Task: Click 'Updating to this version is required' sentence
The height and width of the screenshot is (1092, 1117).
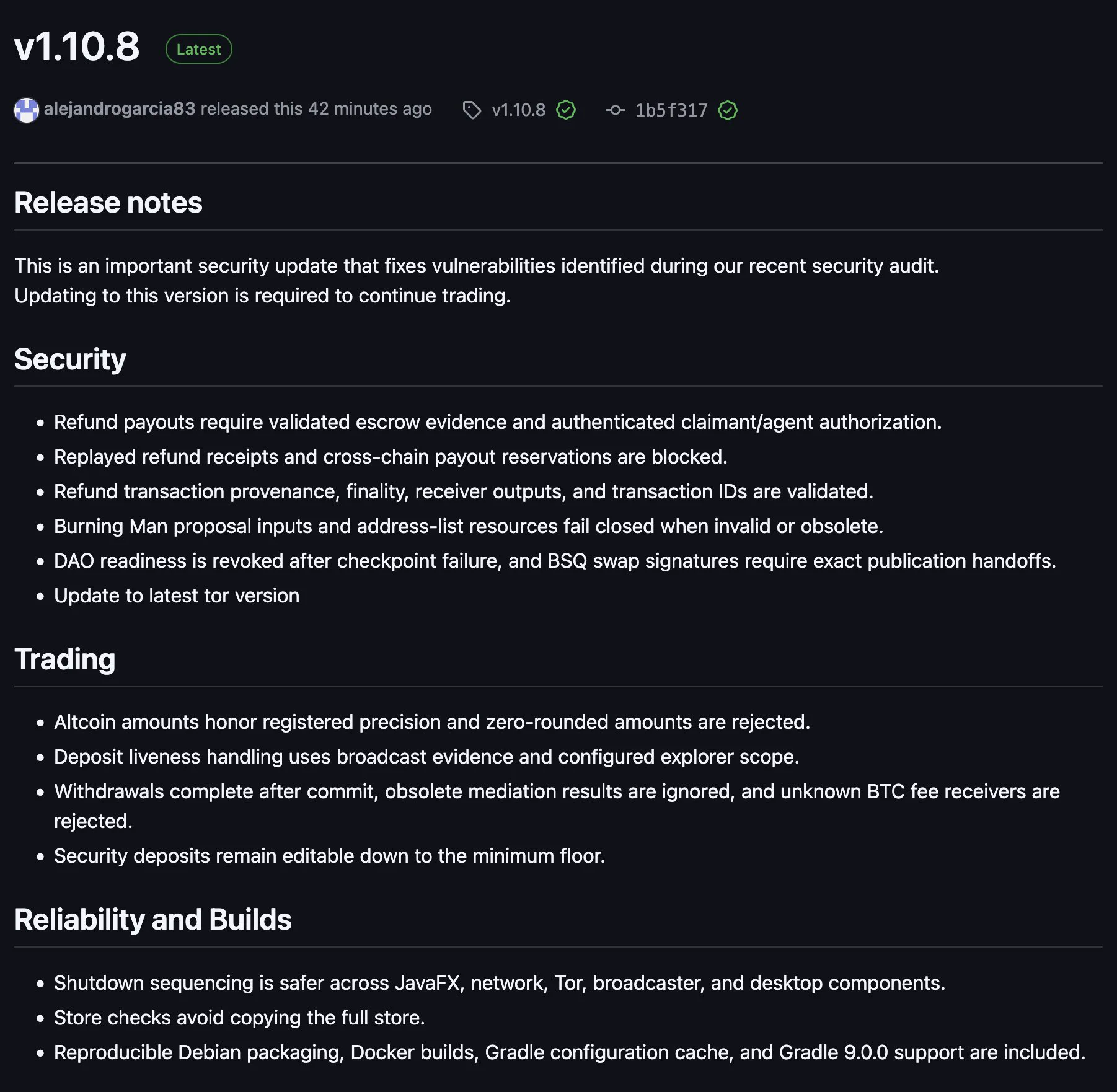Action: [x=262, y=296]
